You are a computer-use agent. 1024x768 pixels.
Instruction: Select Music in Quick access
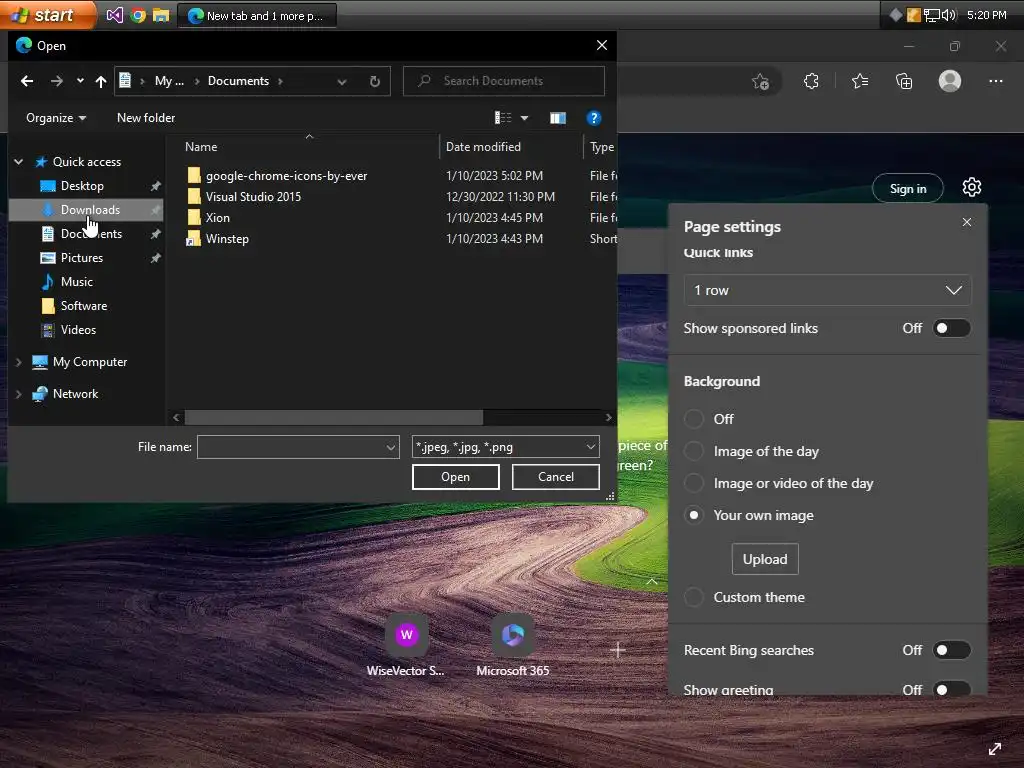[76, 282]
